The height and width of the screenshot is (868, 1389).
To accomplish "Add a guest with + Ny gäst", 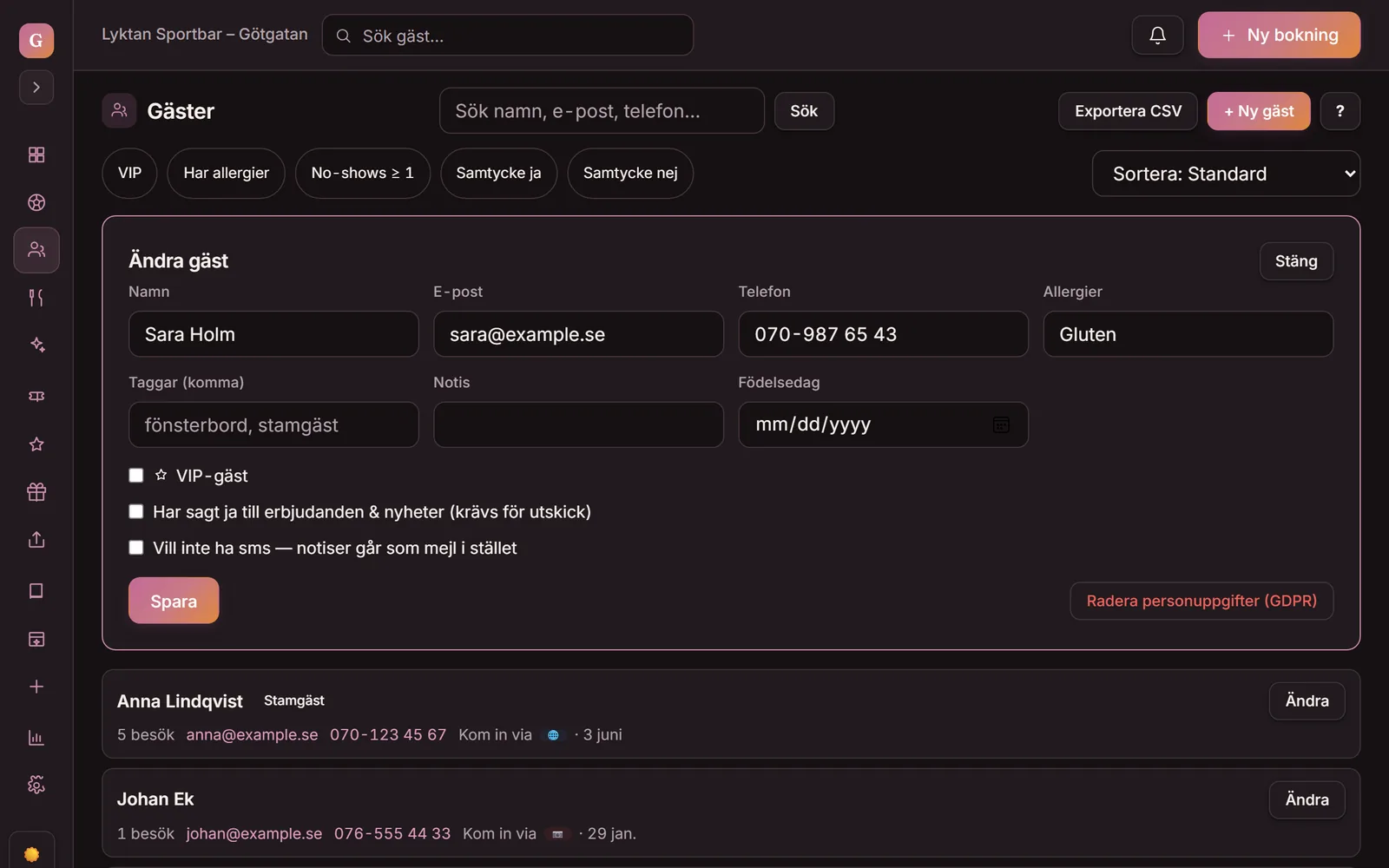I will pos(1259,111).
